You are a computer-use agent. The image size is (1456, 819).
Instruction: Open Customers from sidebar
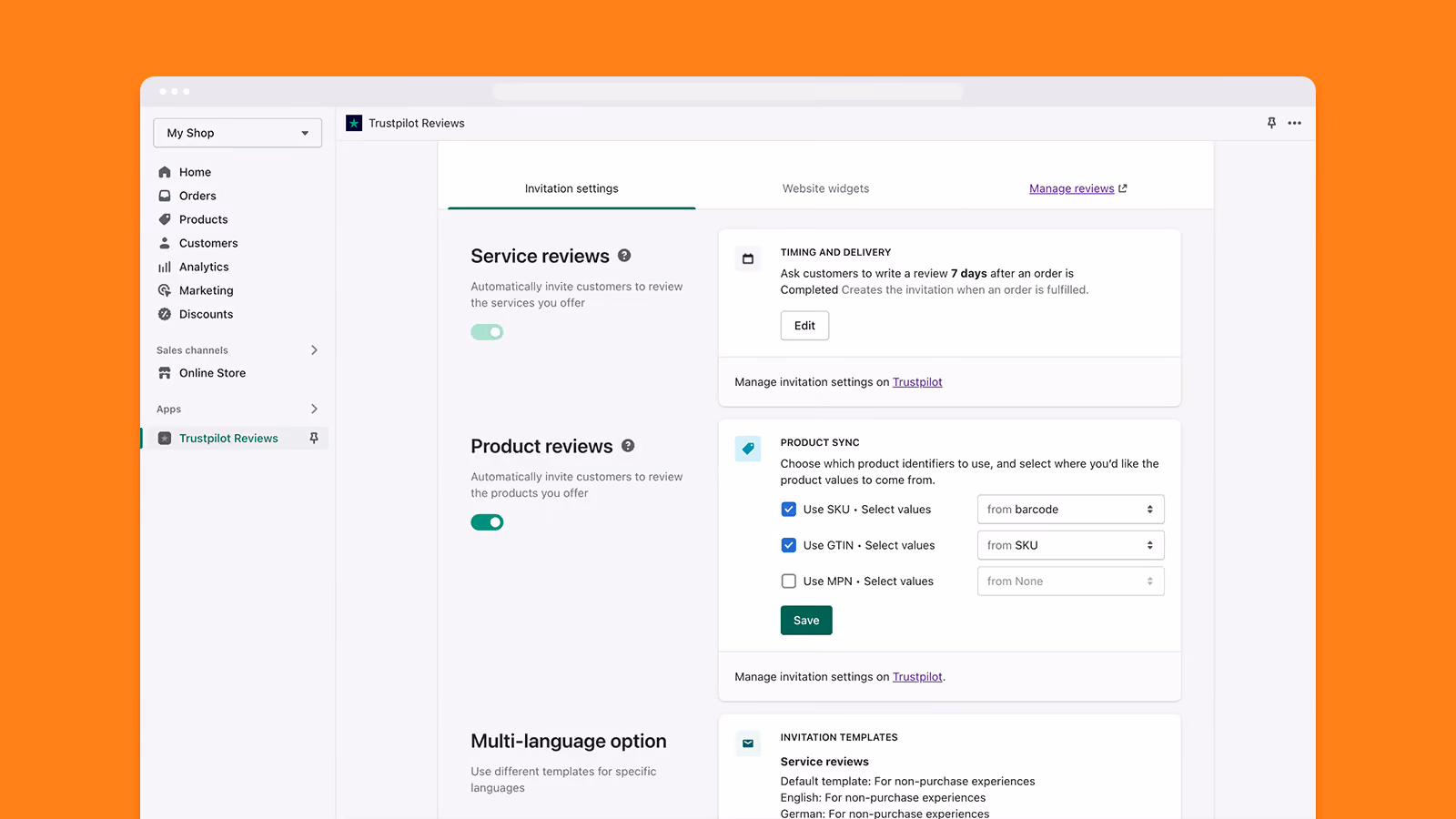(x=208, y=243)
